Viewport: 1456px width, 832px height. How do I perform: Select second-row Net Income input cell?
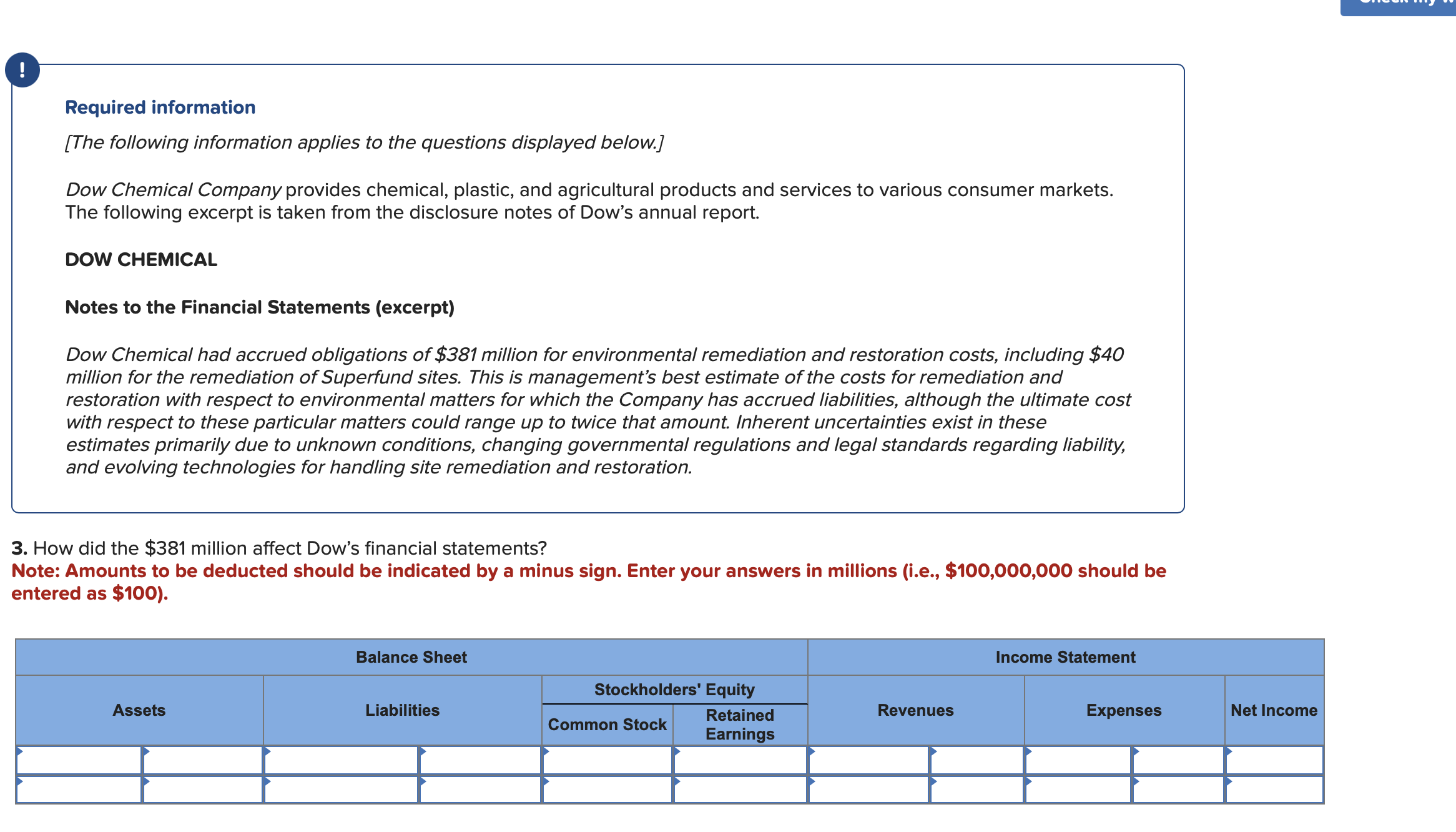click(x=1274, y=790)
